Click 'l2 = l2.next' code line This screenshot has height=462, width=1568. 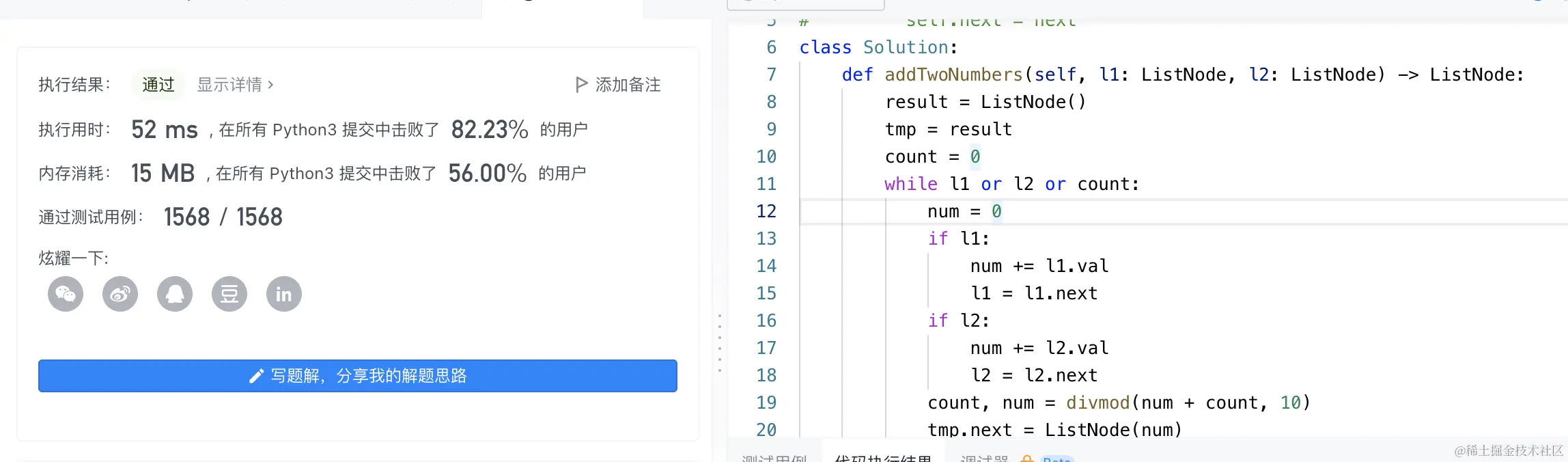point(1034,375)
